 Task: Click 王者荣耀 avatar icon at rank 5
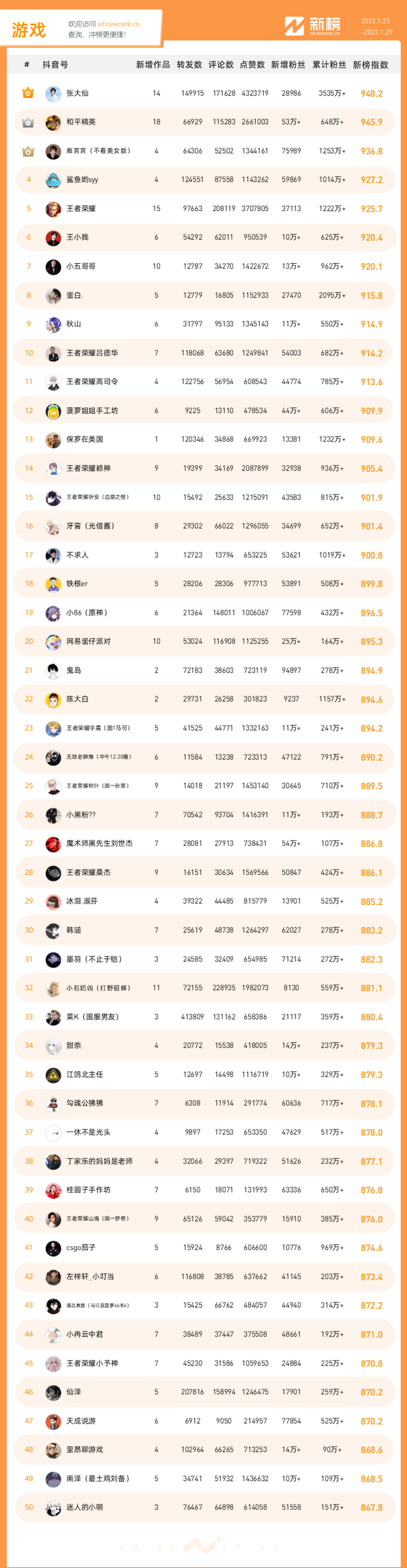(53, 209)
